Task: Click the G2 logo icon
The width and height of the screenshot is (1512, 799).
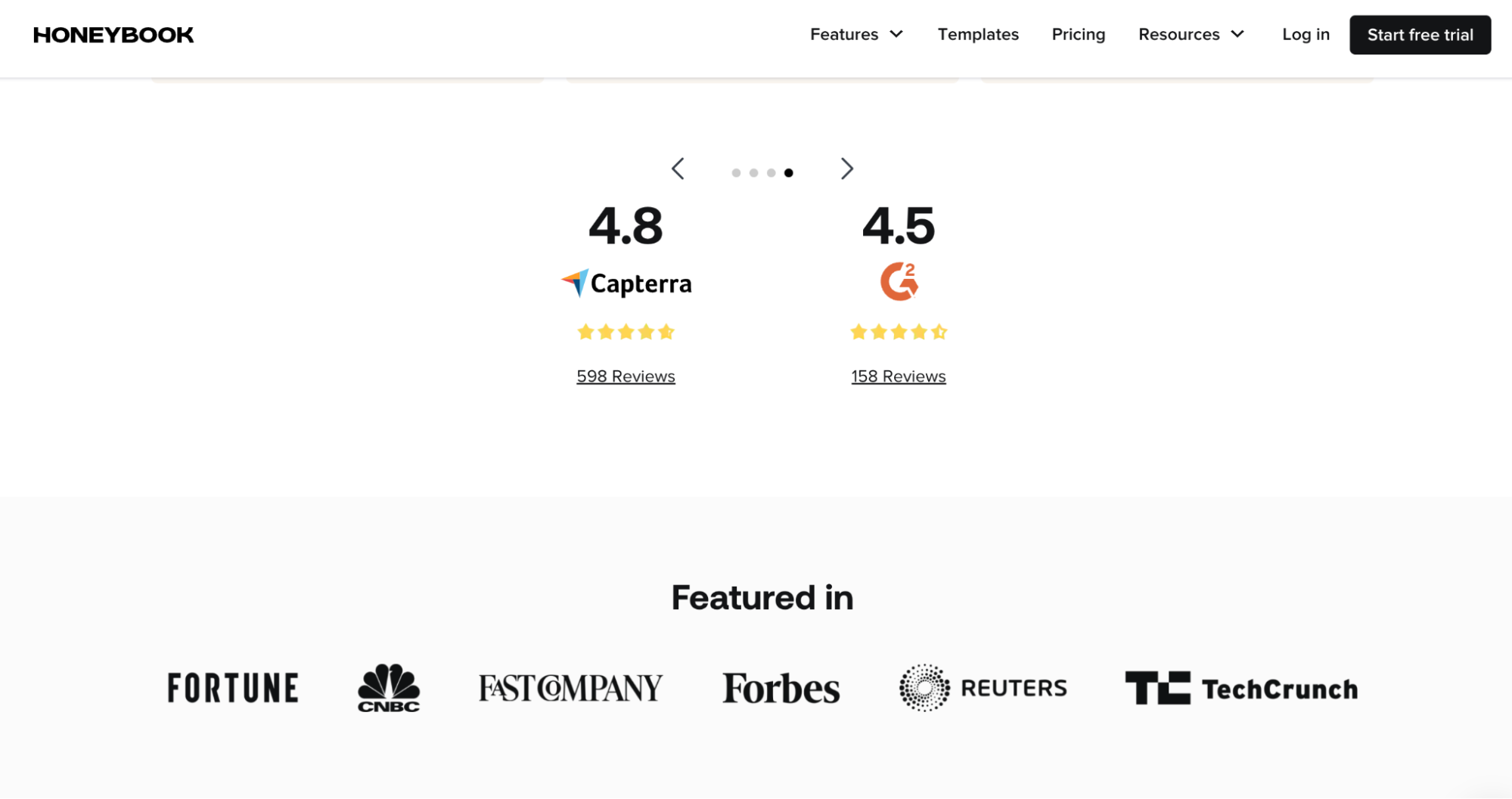Action: coord(899,281)
